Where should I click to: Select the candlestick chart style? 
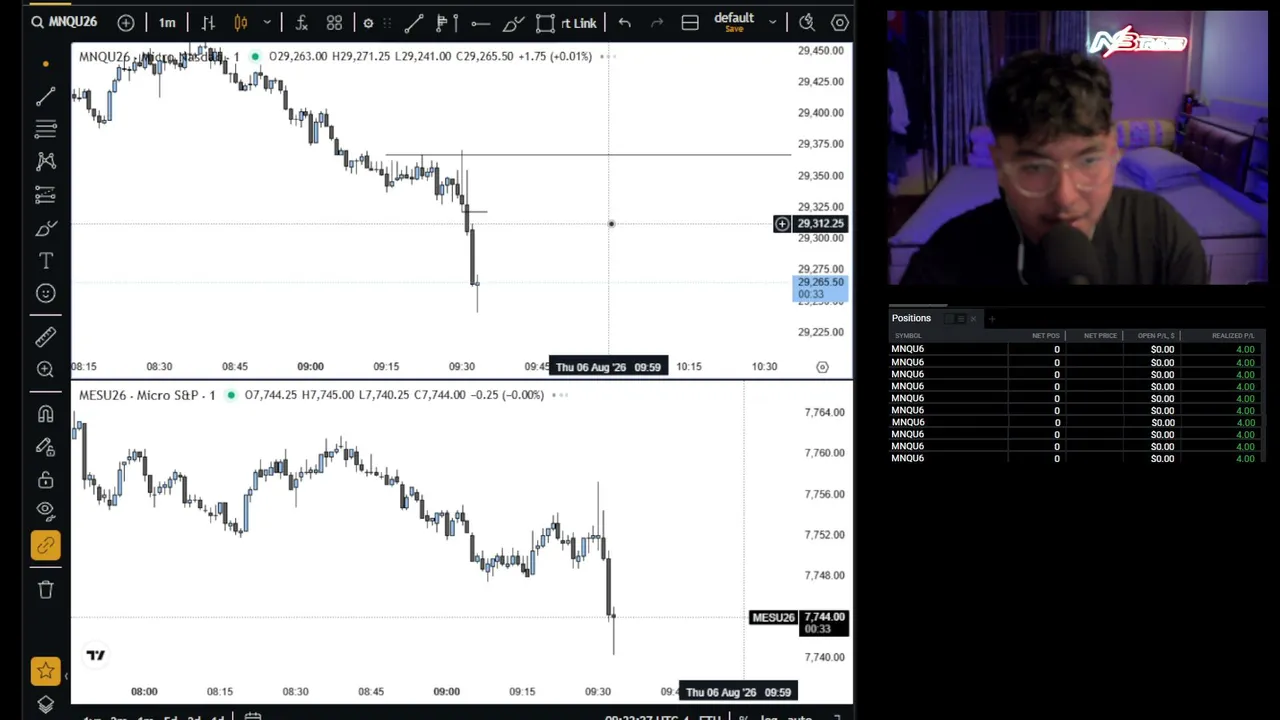click(241, 22)
